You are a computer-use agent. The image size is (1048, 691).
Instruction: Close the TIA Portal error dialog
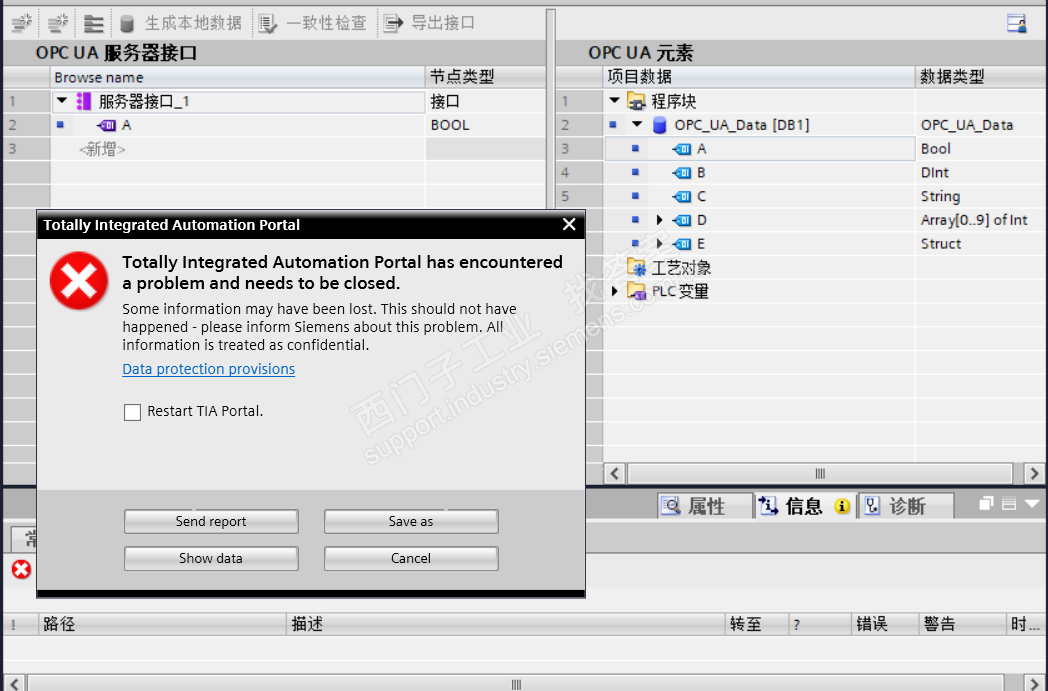point(569,225)
